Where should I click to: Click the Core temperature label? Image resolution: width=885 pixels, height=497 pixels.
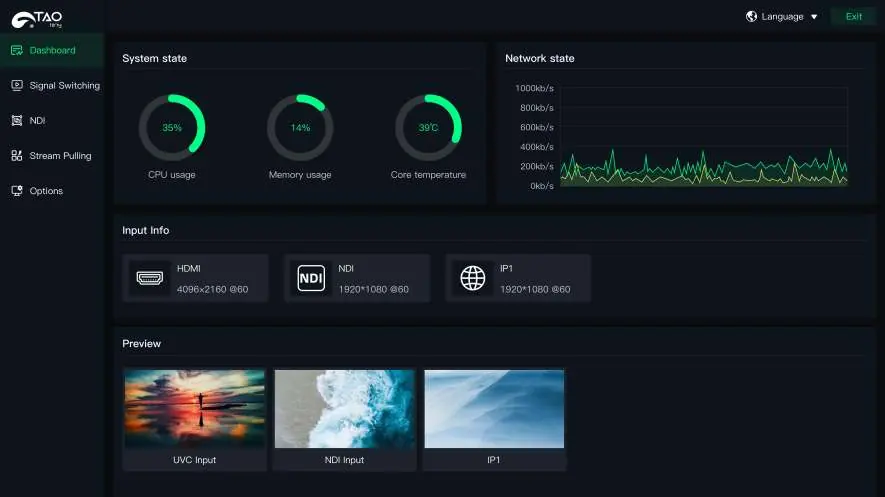(428, 175)
